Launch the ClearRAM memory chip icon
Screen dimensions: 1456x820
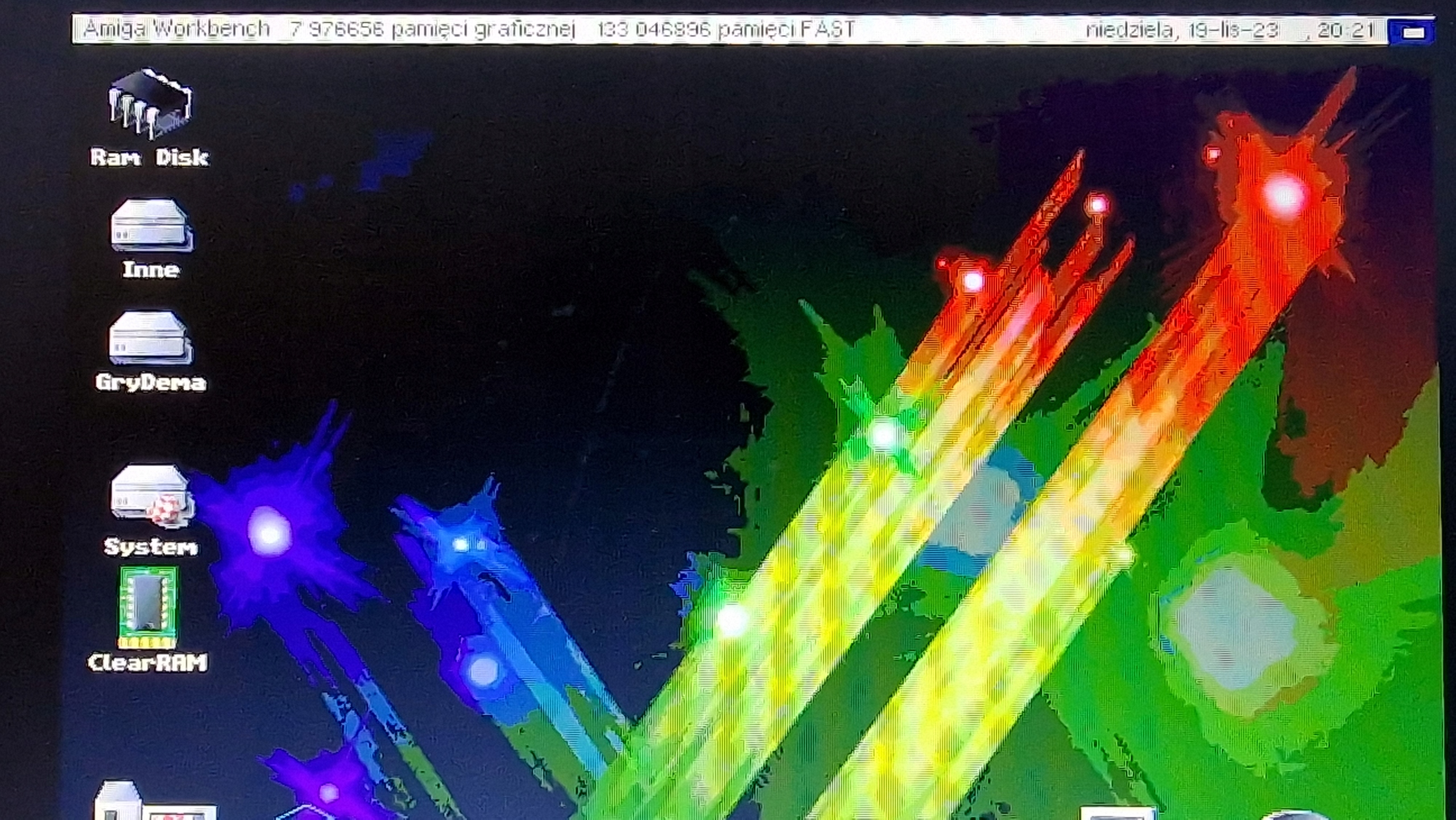(x=148, y=608)
